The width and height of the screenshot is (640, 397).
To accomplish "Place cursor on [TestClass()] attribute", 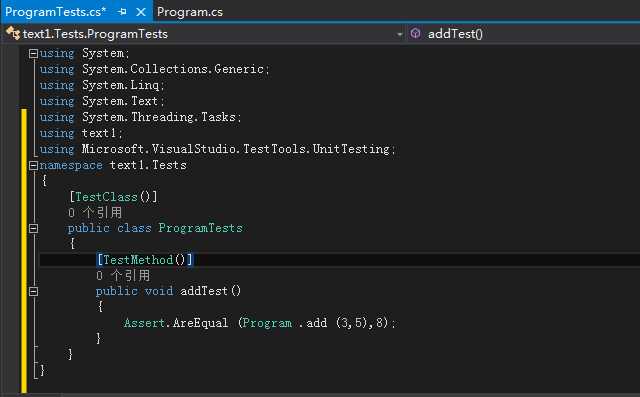I will tap(113, 197).
